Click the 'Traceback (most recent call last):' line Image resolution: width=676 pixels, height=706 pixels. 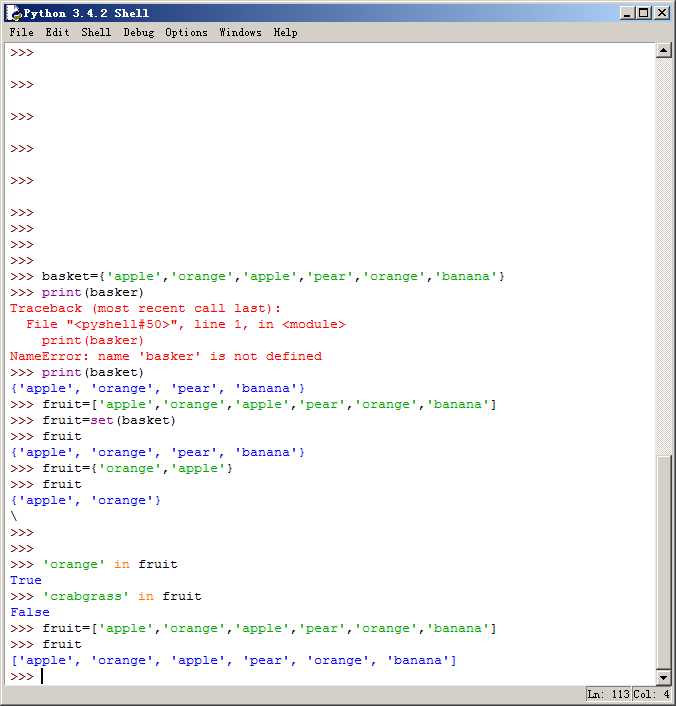point(145,308)
